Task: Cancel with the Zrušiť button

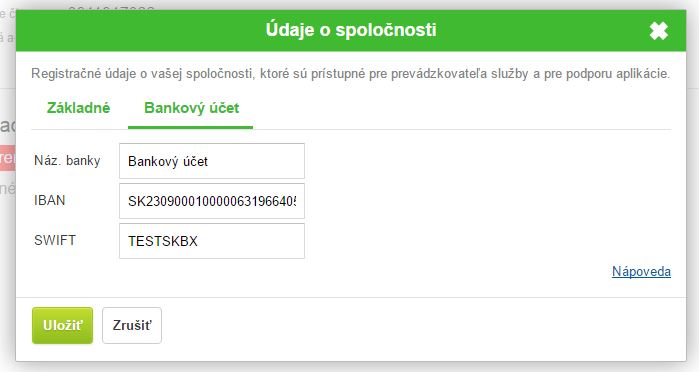Action: click(132, 325)
